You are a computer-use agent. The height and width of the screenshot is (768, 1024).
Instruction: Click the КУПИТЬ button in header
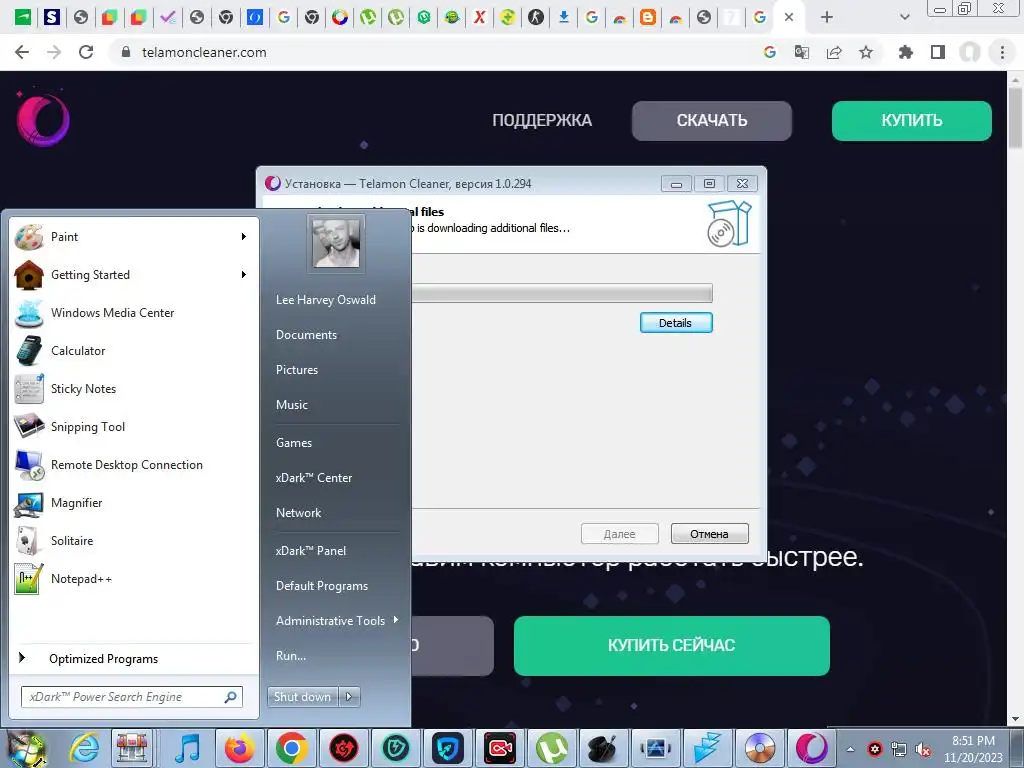(912, 120)
